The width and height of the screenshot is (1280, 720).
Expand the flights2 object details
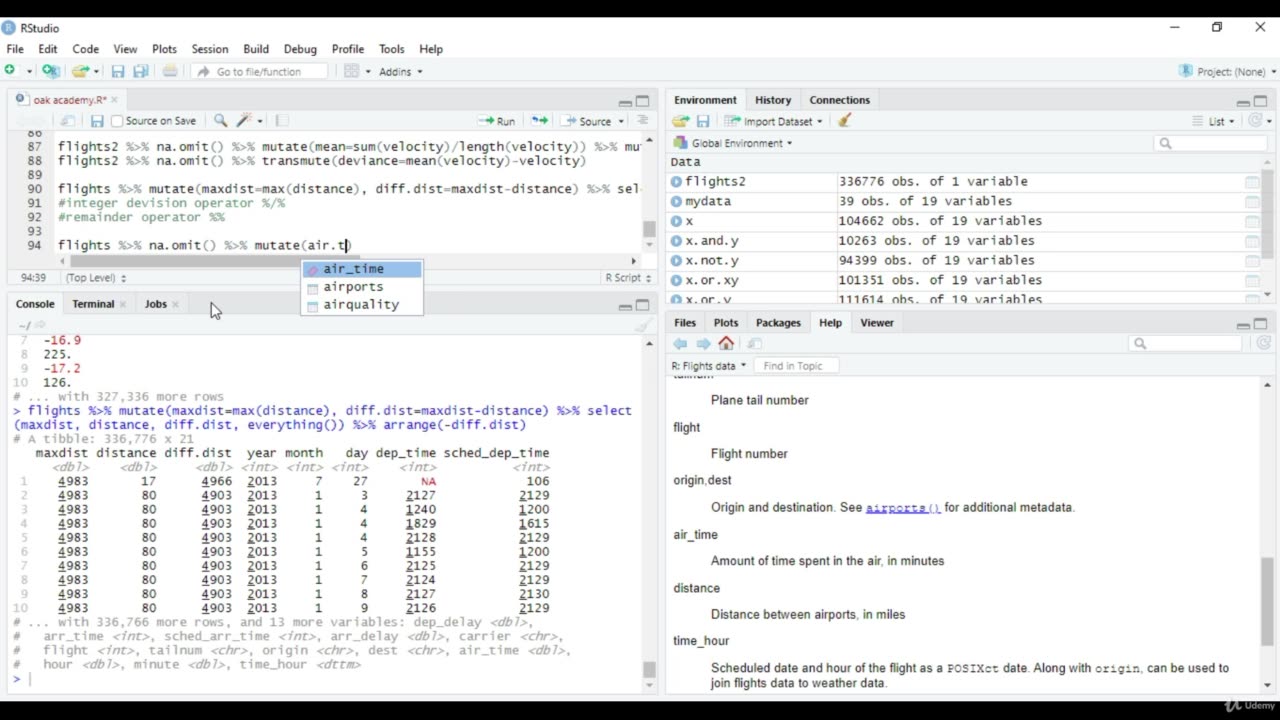click(677, 182)
